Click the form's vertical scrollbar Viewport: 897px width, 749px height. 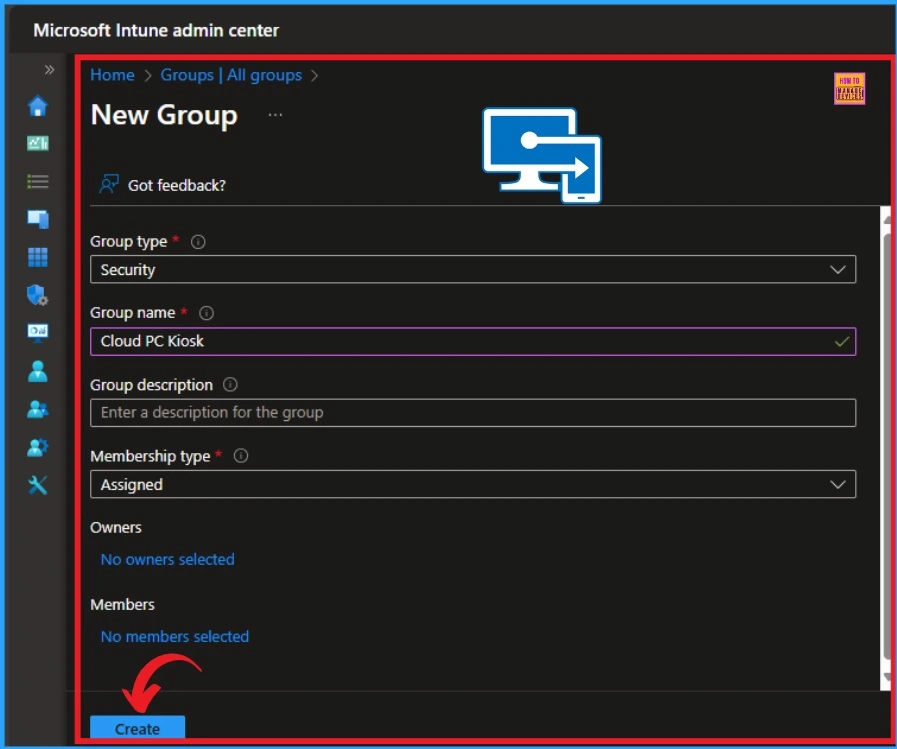(x=887, y=448)
